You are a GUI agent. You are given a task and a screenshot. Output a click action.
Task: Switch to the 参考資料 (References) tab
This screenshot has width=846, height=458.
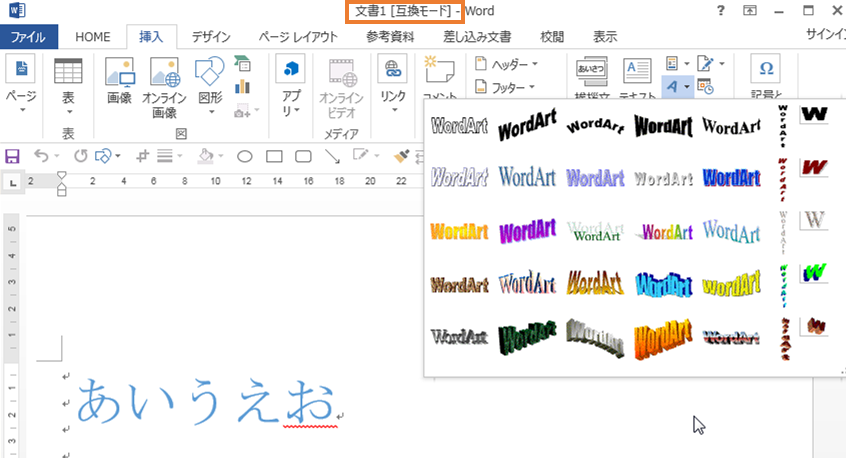pyautogui.click(x=390, y=37)
